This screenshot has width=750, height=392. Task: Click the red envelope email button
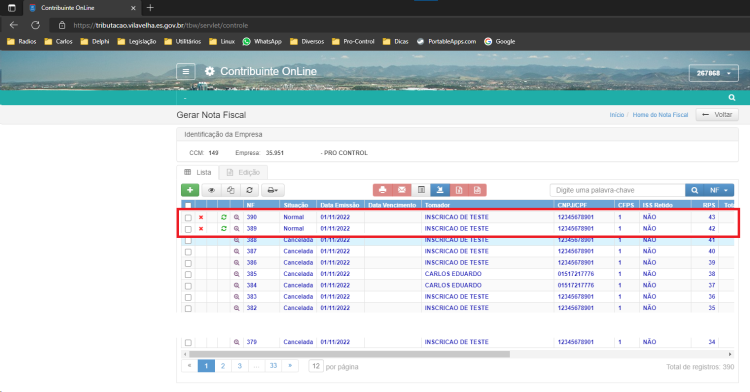pos(402,190)
